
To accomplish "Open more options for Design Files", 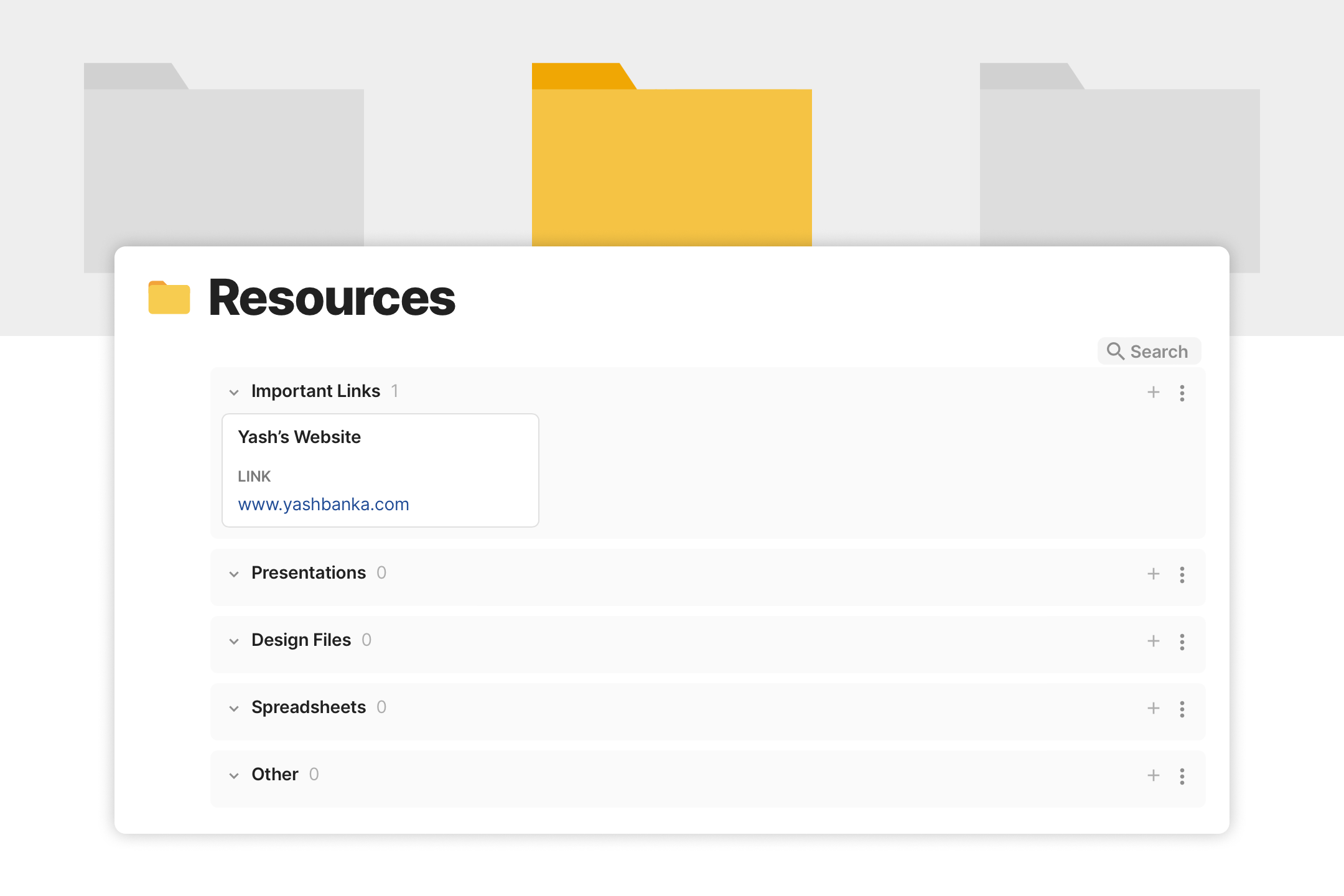I will pos(1182,642).
